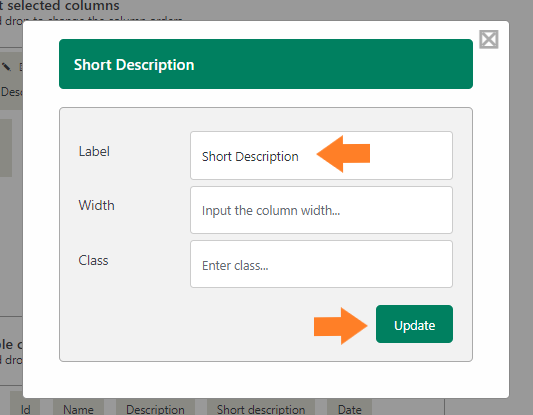This screenshot has height=415, width=533.
Task: Click the pencil edit icon behind dialog
Action: 6,67
